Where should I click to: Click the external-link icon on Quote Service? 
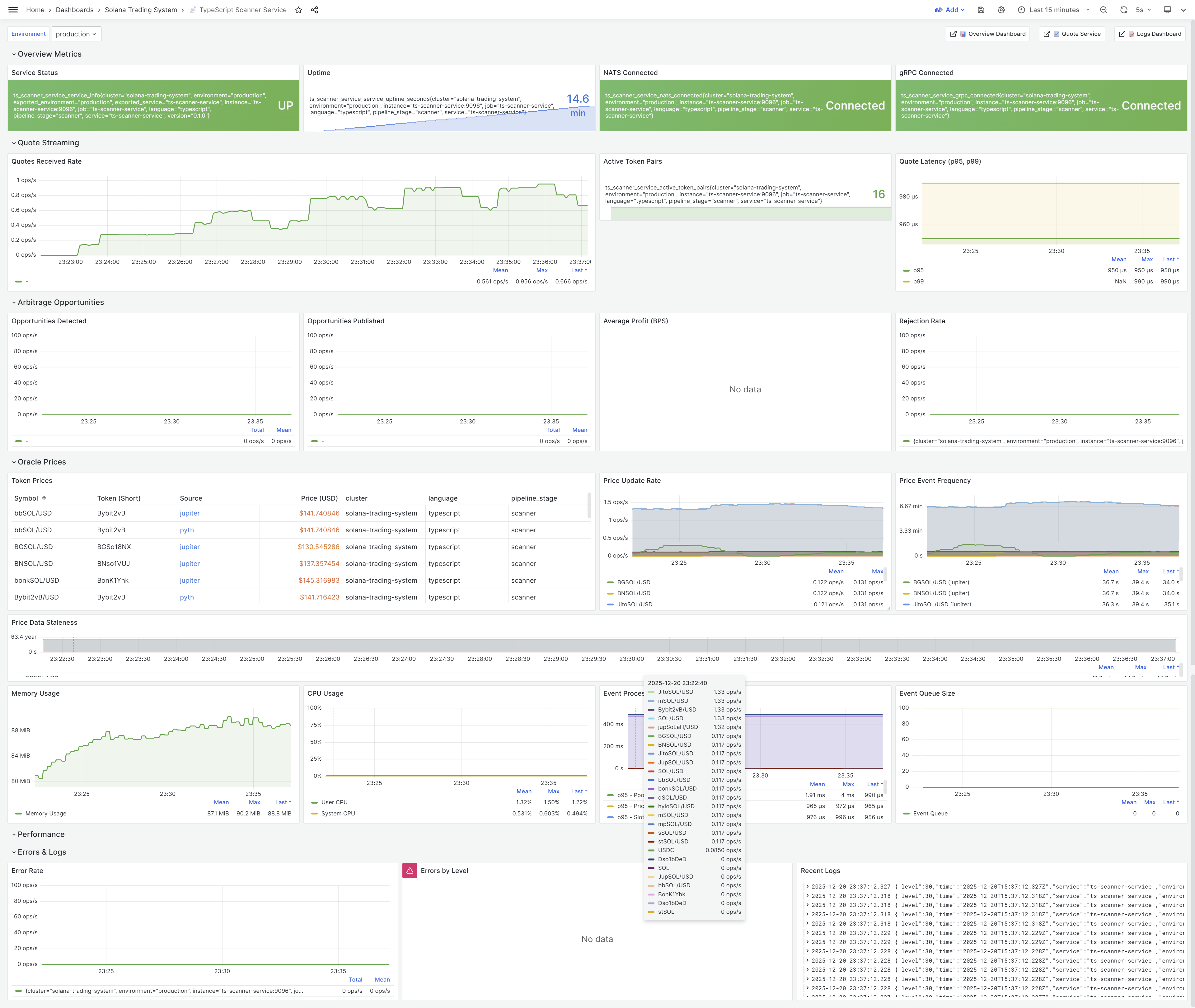coord(1047,34)
